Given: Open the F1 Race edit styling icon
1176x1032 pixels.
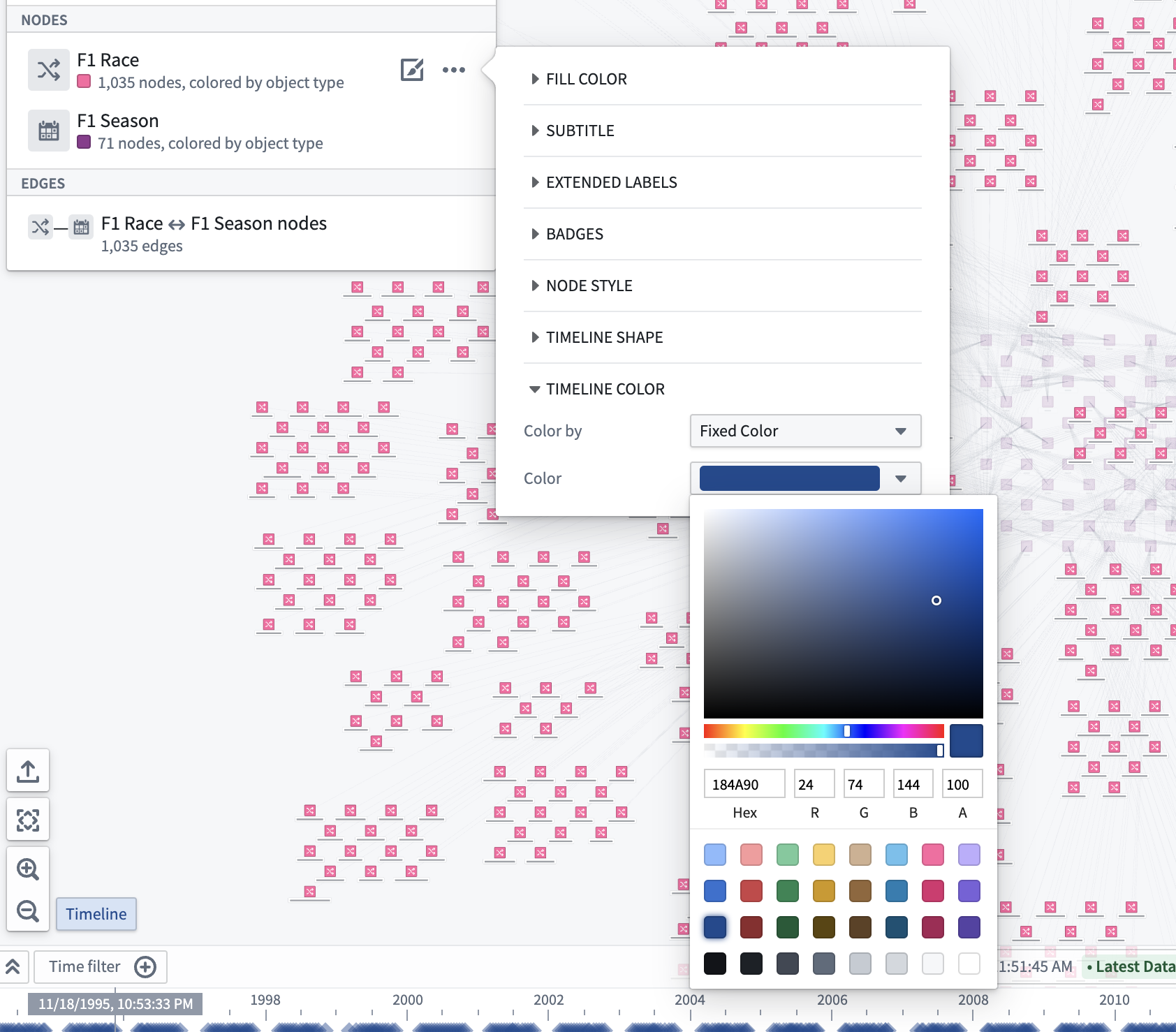Looking at the screenshot, I should 412,70.
